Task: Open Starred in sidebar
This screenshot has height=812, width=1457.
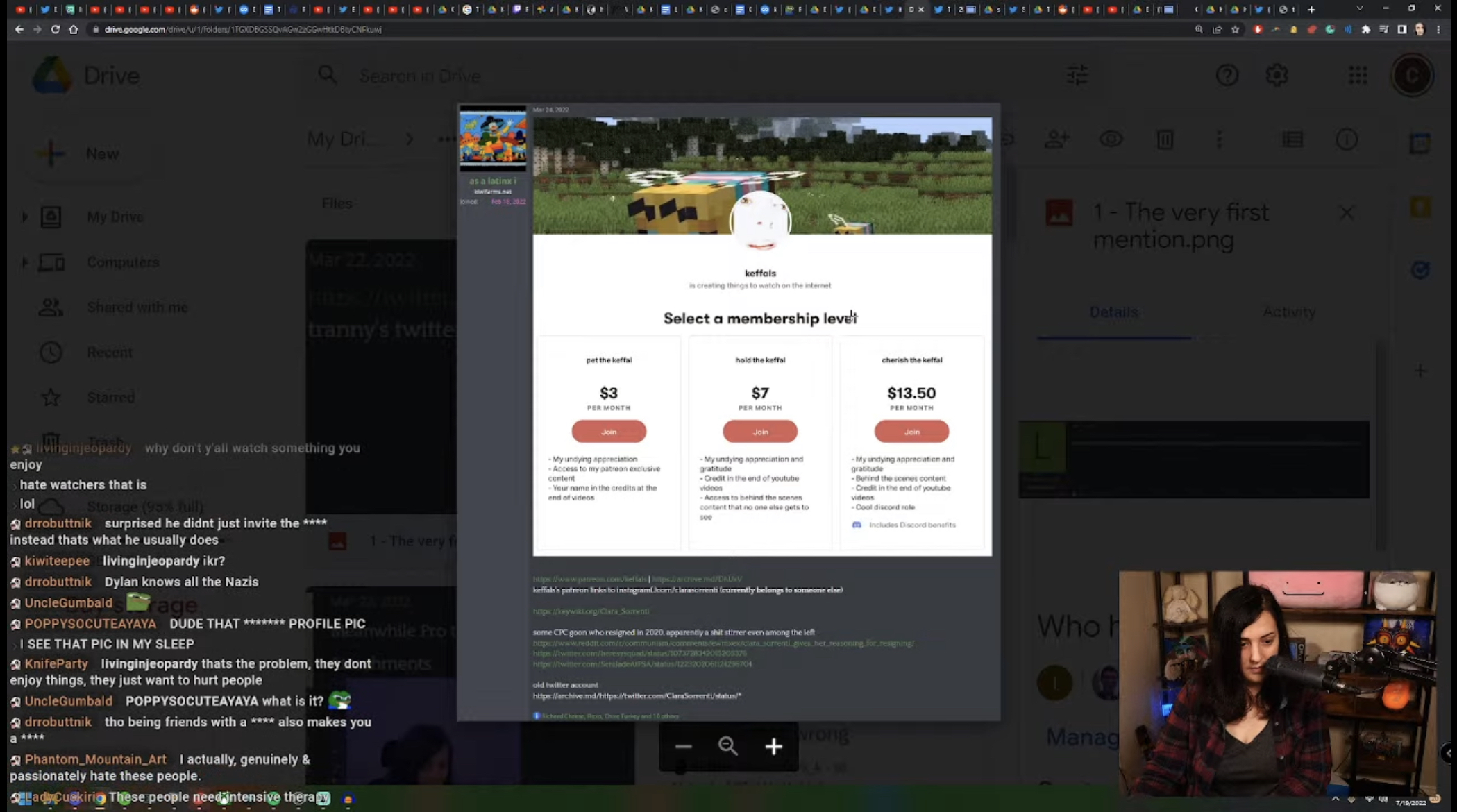Action: tap(110, 398)
